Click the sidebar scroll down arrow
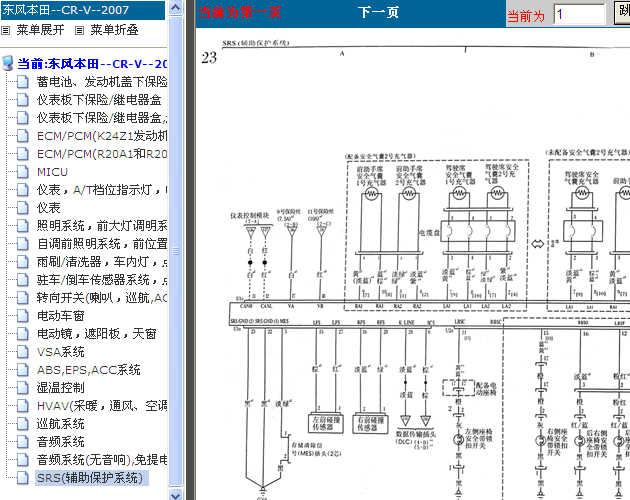 (176, 494)
